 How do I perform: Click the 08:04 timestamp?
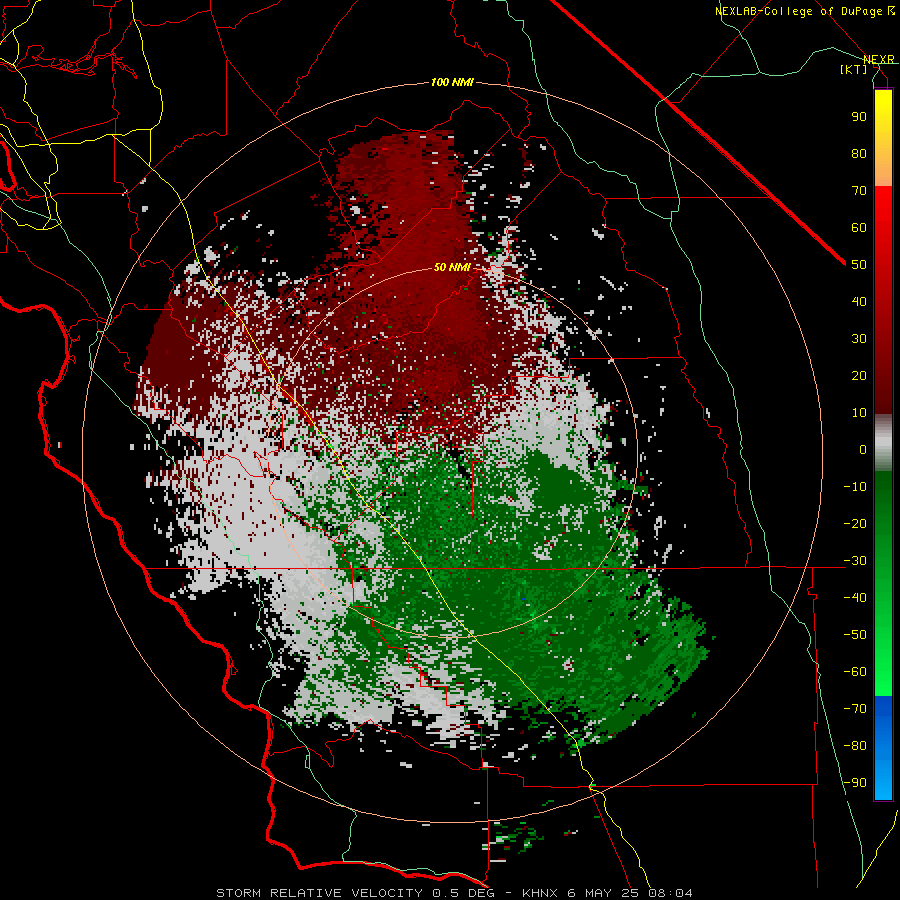[670, 893]
